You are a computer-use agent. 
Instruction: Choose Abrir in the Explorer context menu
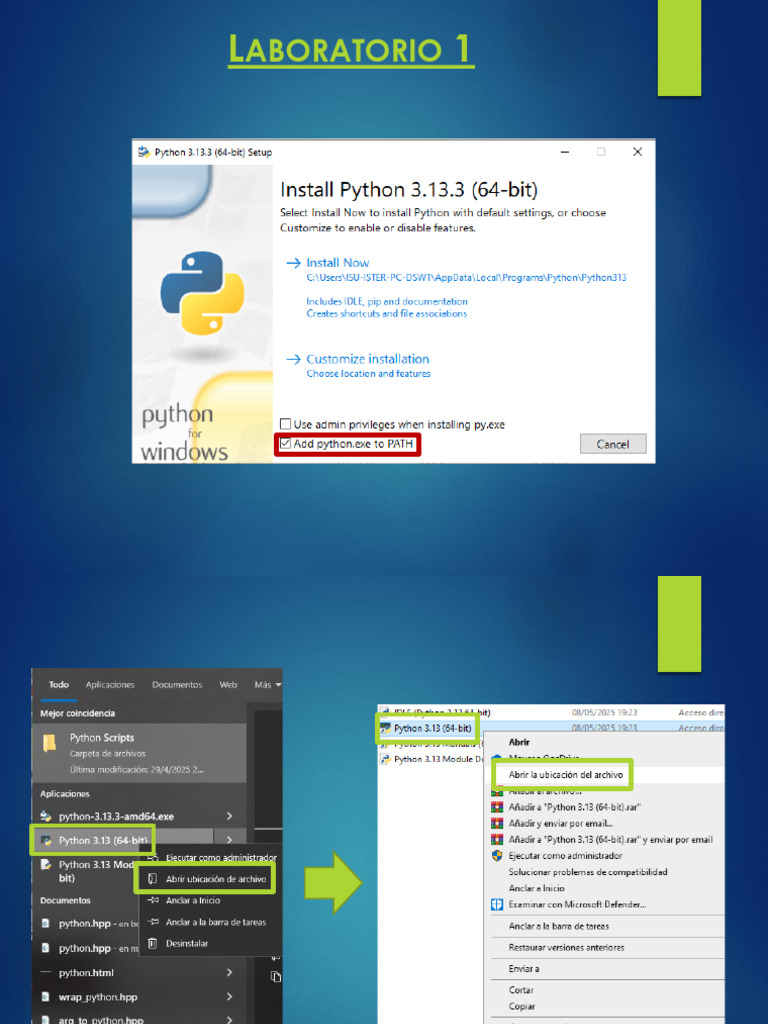tap(519, 743)
